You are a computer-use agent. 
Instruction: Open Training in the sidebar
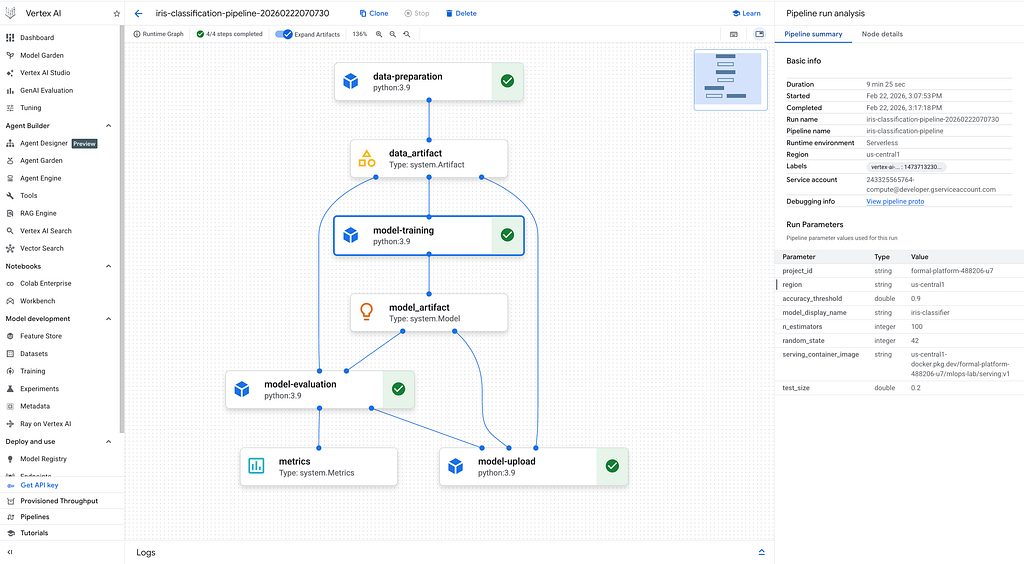pyautogui.click(x=33, y=371)
